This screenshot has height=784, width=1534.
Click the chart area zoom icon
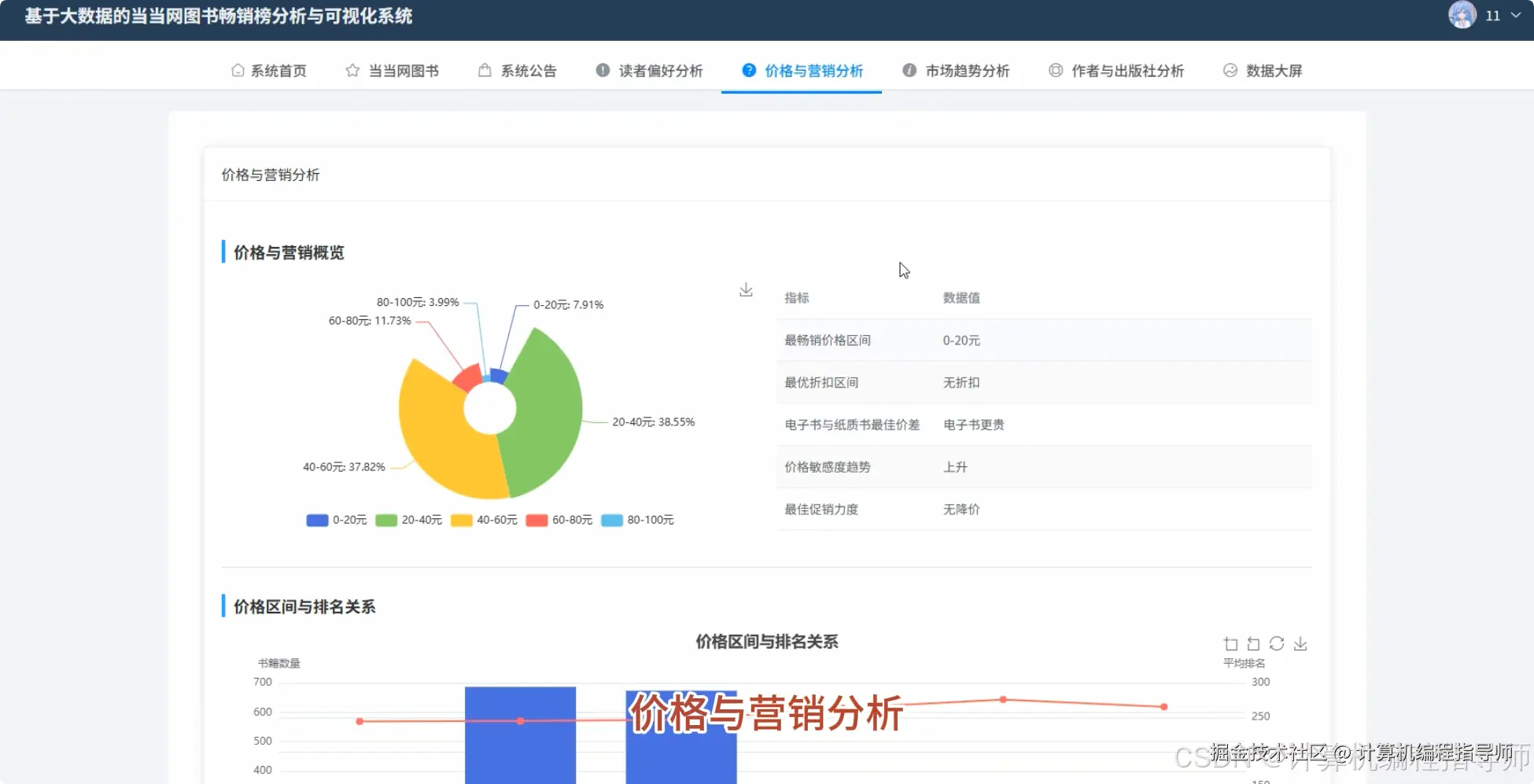[x=1230, y=643]
